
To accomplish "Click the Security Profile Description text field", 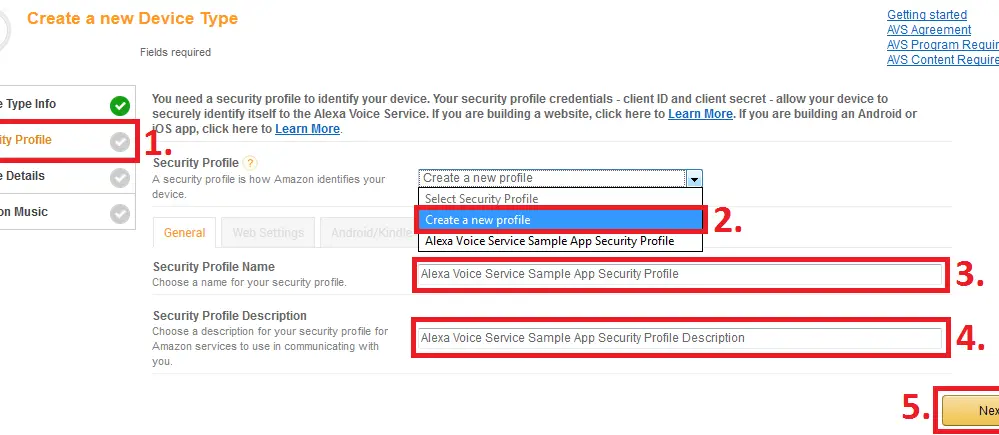I will click(x=680, y=338).
